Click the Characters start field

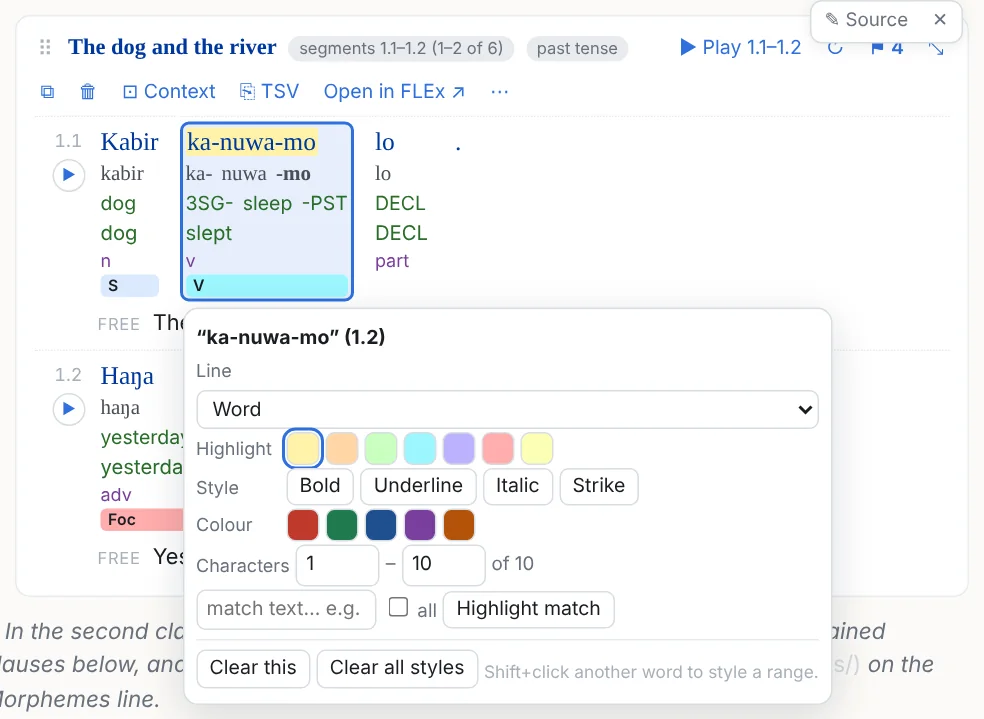[x=338, y=565]
